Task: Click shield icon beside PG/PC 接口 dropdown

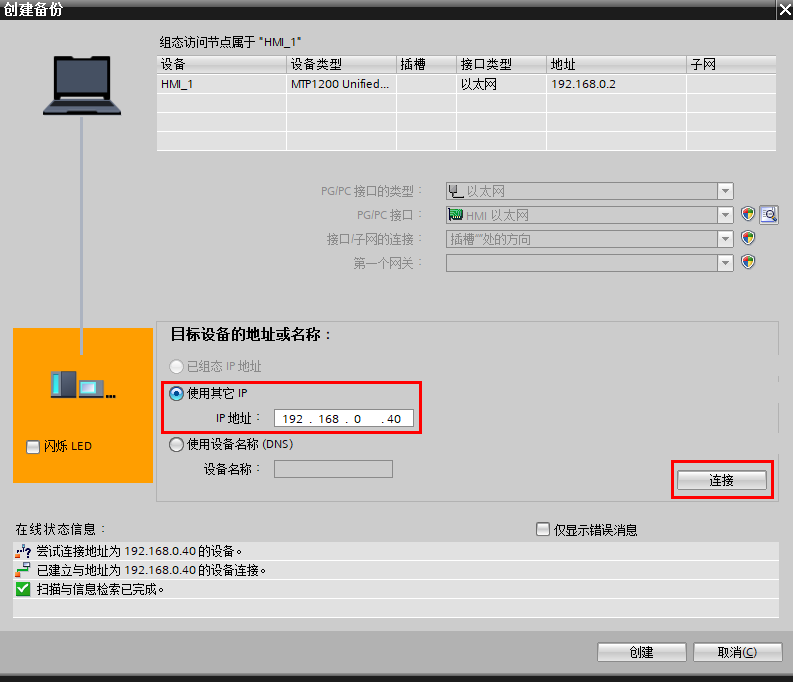Action: pos(748,214)
